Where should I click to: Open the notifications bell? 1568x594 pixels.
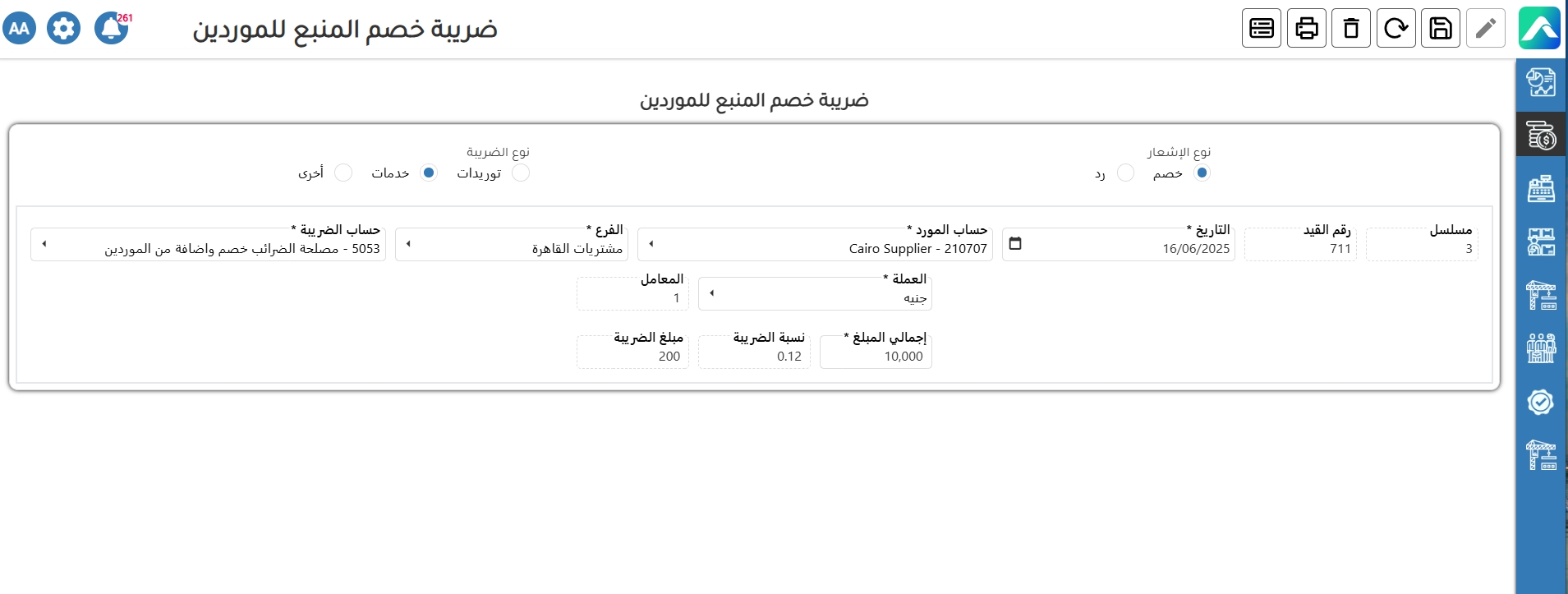[x=111, y=29]
